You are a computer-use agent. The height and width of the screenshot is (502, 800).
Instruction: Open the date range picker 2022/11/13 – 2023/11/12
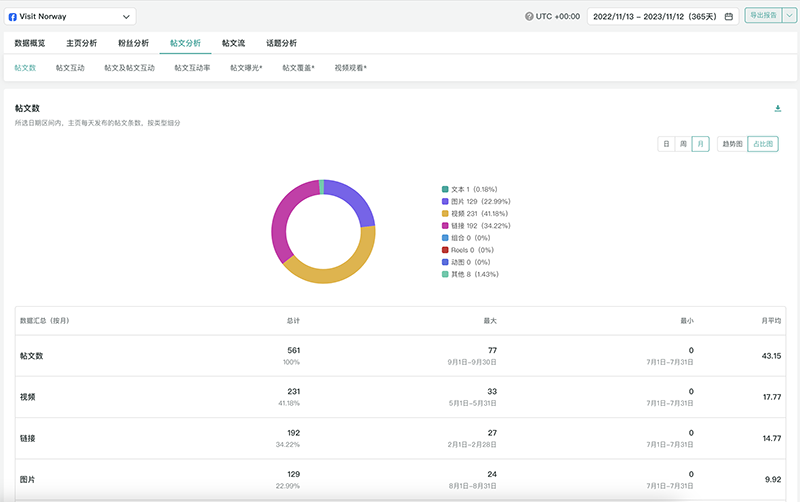coord(660,17)
